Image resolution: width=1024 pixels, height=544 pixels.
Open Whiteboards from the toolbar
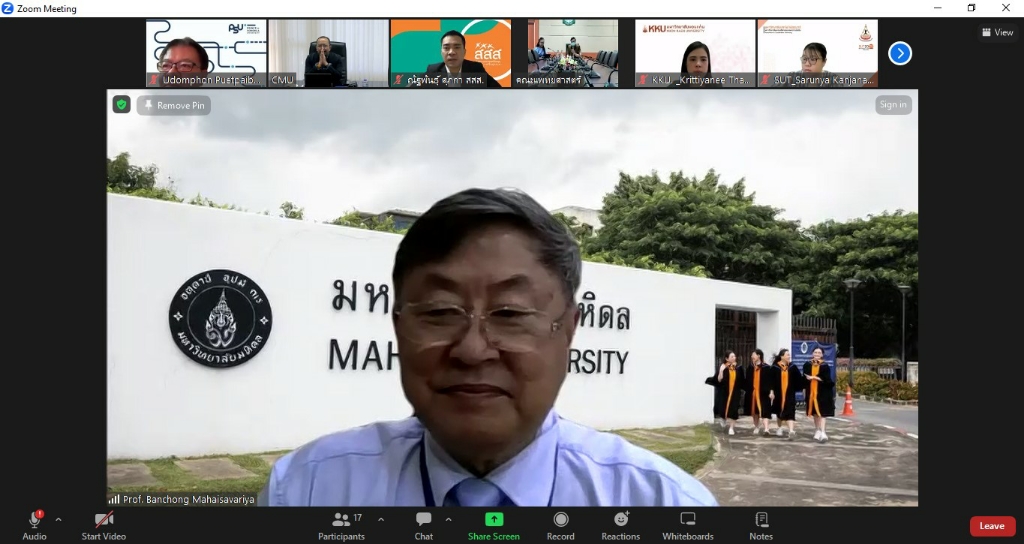click(x=688, y=525)
